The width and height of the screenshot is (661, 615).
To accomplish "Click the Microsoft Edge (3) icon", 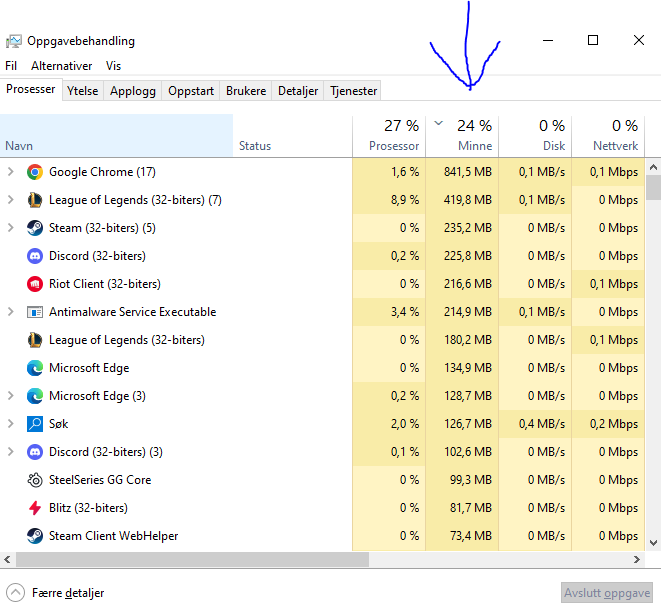I will click(35, 396).
